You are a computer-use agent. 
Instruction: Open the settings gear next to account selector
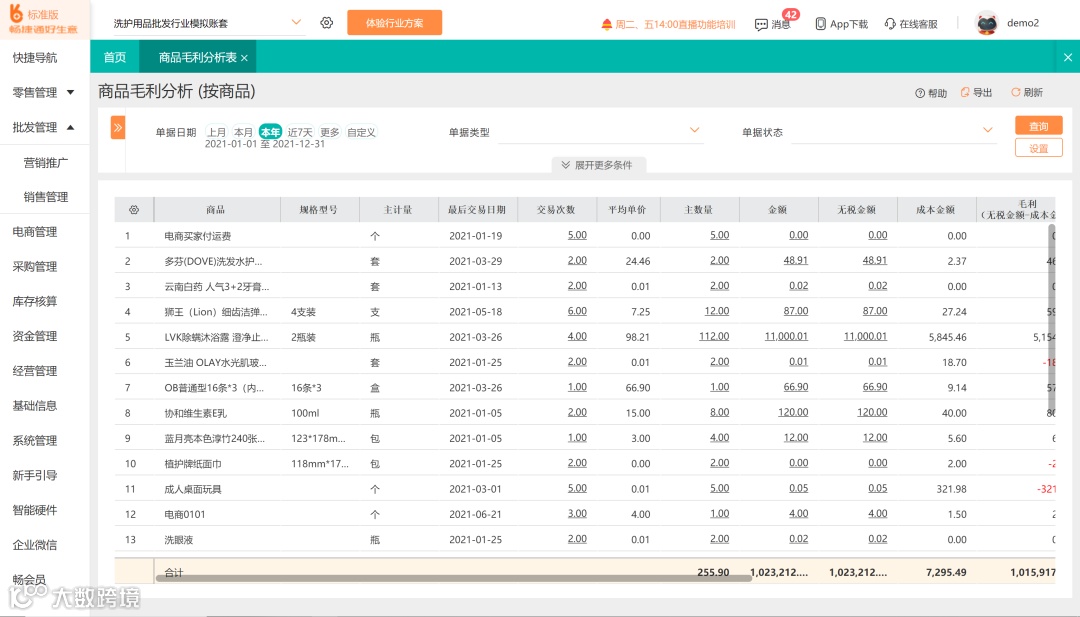pyautogui.click(x=326, y=23)
